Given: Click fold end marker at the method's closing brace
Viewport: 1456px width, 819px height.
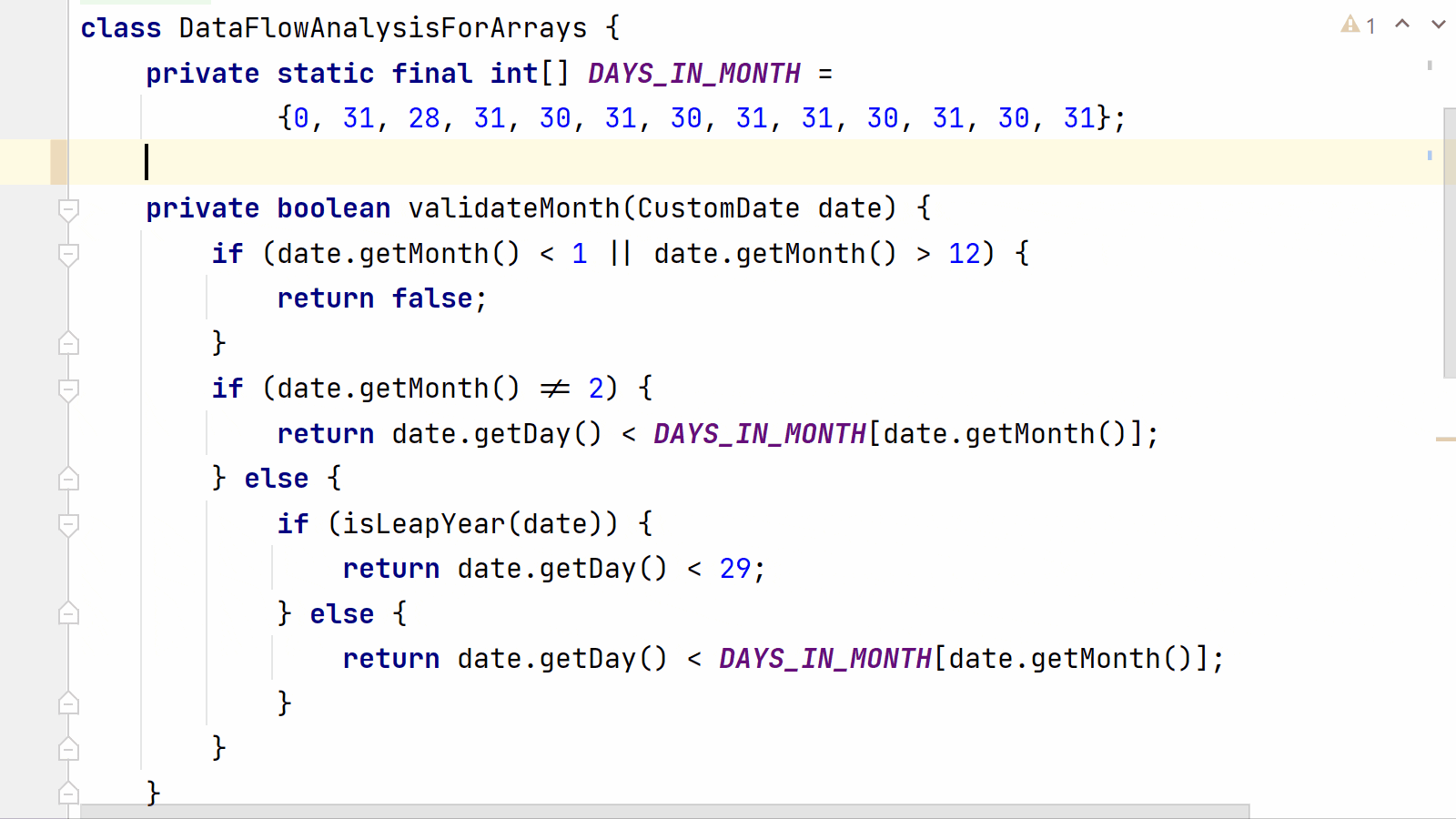Looking at the screenshot, I should coord(68,794).
